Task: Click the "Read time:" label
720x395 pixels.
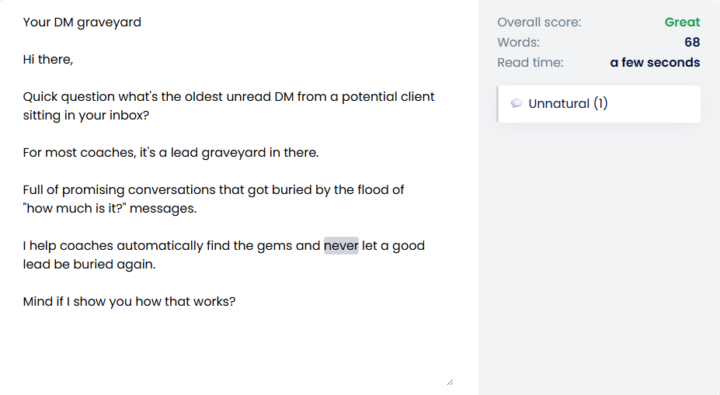Action: [530, 62]
